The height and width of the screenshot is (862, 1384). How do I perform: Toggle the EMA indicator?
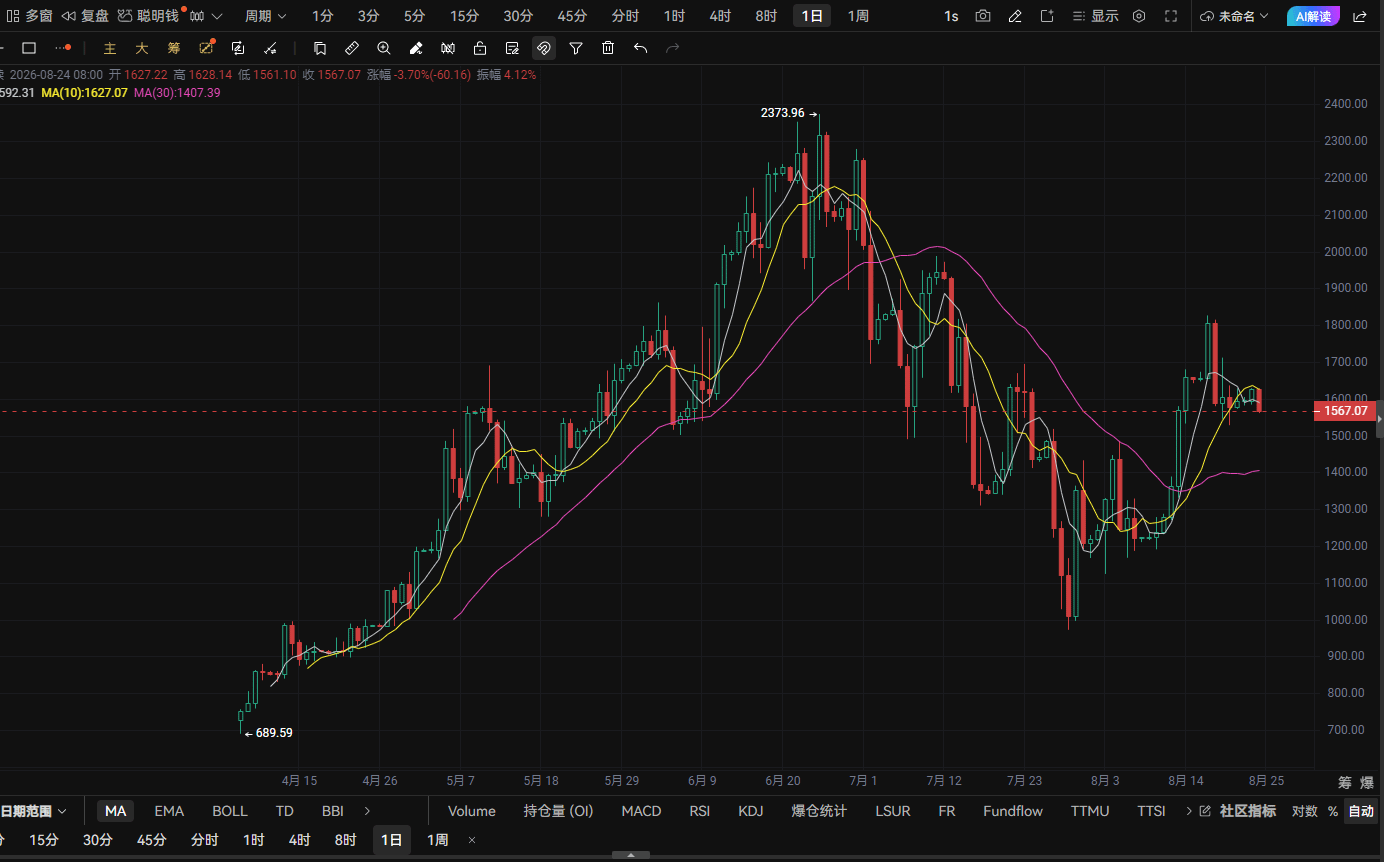pos(169,811)
